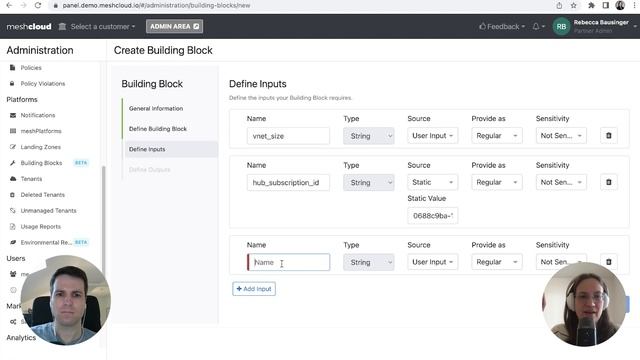Image resolution: width=640 pixels, height=360 pixels.
Task: Open Static source dropdown for hub_subscription_id
Action: 433,182
